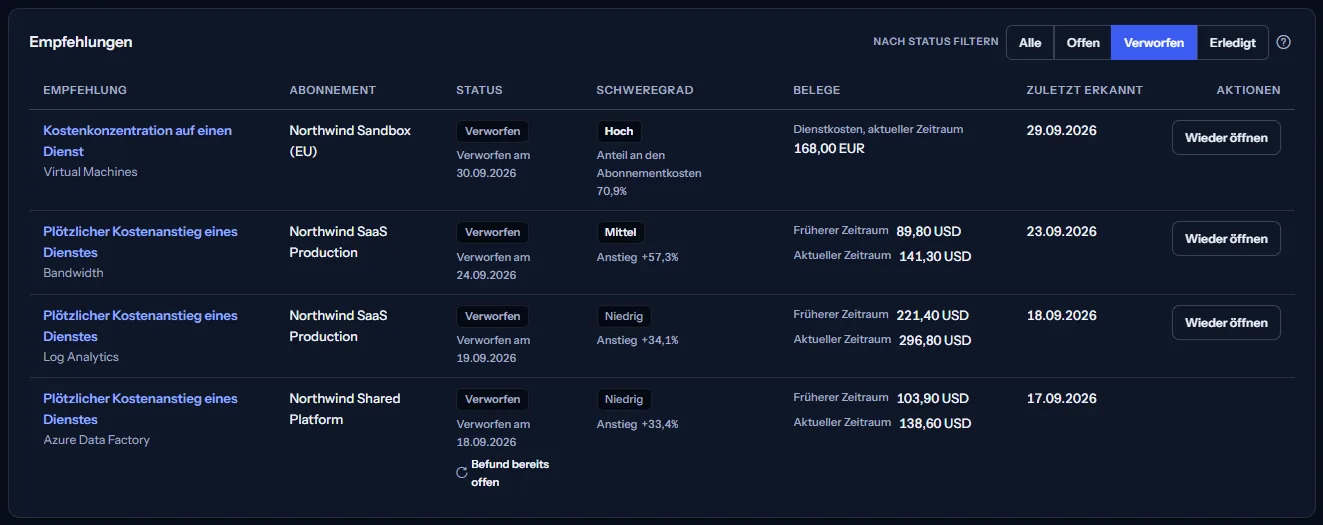Click the date '17.09.2026'
The width and height of the screenshot is (1323, 525).
(1061, 398)
